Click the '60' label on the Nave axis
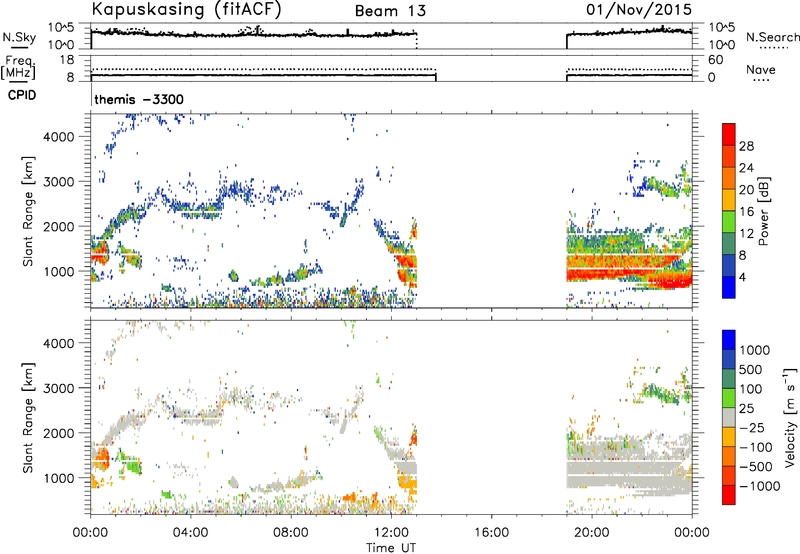800x554 pixels. [716, 60]
